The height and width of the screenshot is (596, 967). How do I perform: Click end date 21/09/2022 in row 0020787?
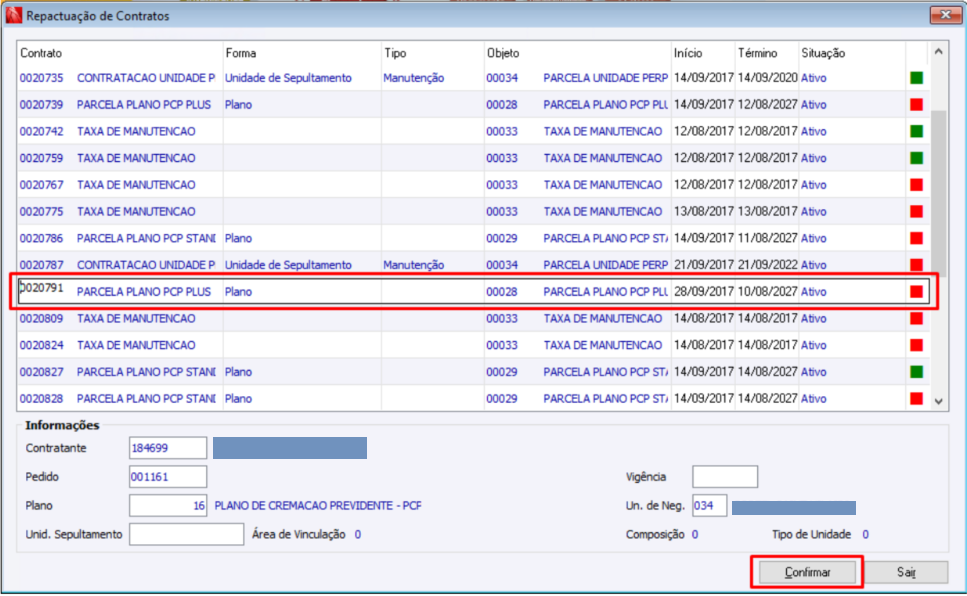click(x=767, y=265)
